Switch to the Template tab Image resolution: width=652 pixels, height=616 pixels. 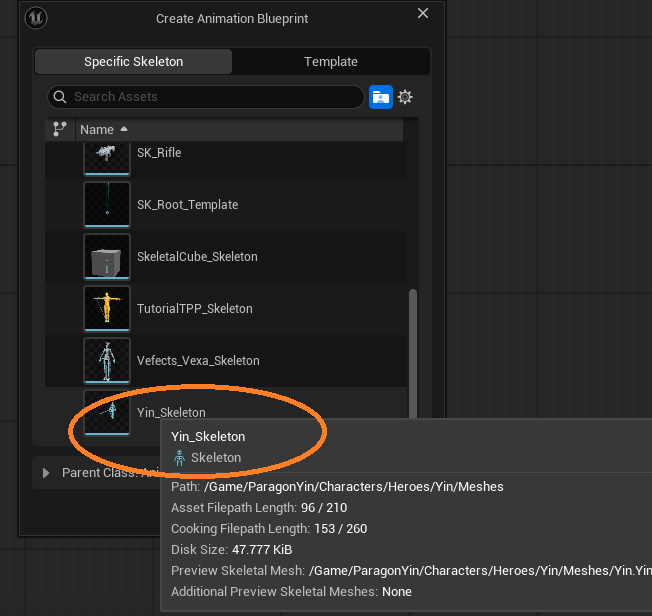(x=331, y=62)
